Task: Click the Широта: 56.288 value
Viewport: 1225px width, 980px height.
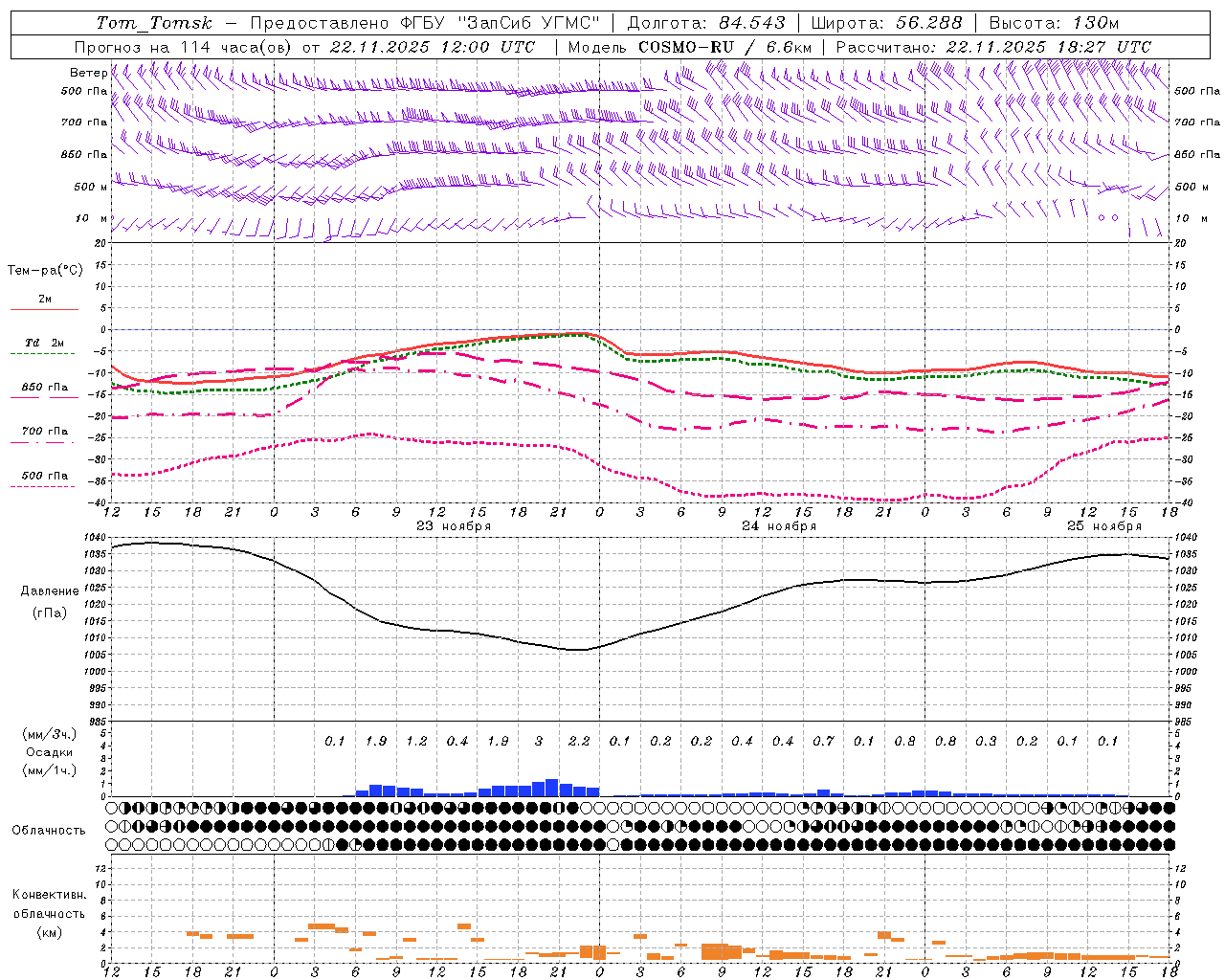Action: [x=886, y=23]
